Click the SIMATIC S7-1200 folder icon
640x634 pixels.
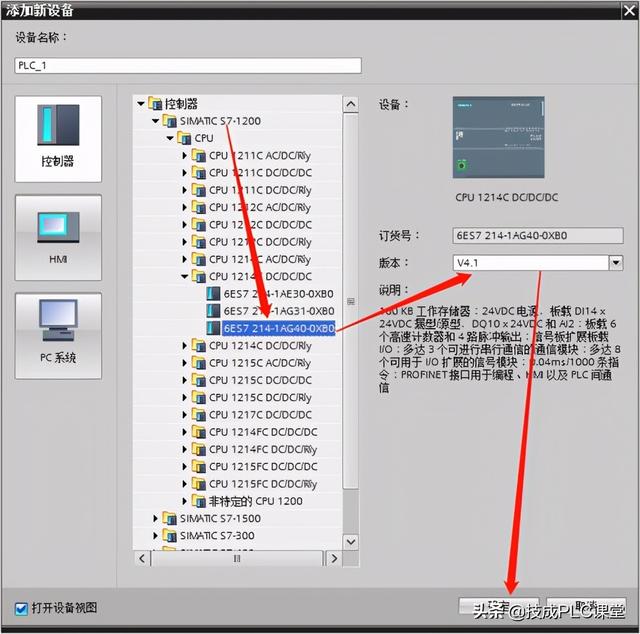pyautogui.click(x=170, y=121)
